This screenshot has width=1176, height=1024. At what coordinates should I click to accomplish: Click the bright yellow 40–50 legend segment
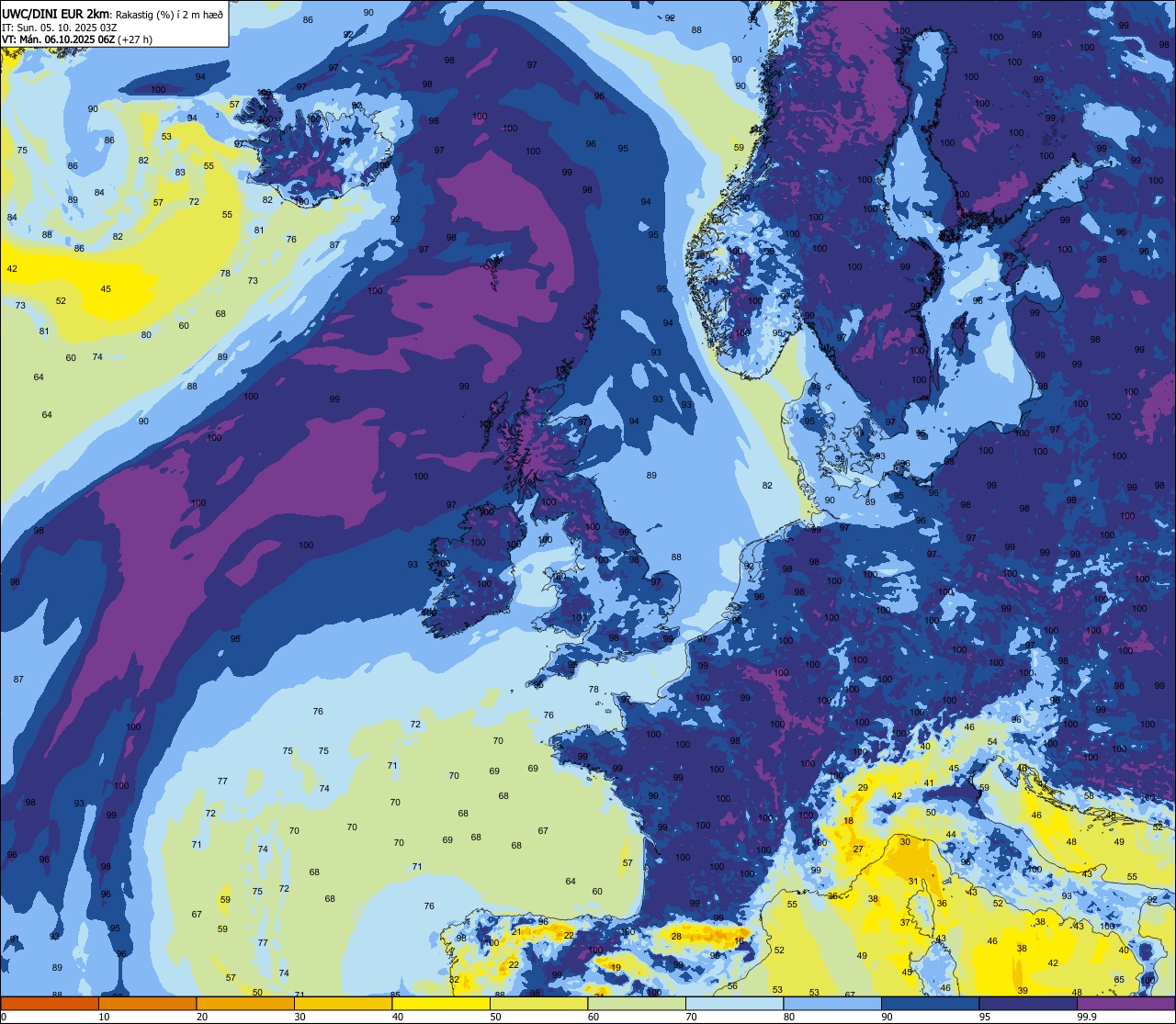pos(441,1003)
